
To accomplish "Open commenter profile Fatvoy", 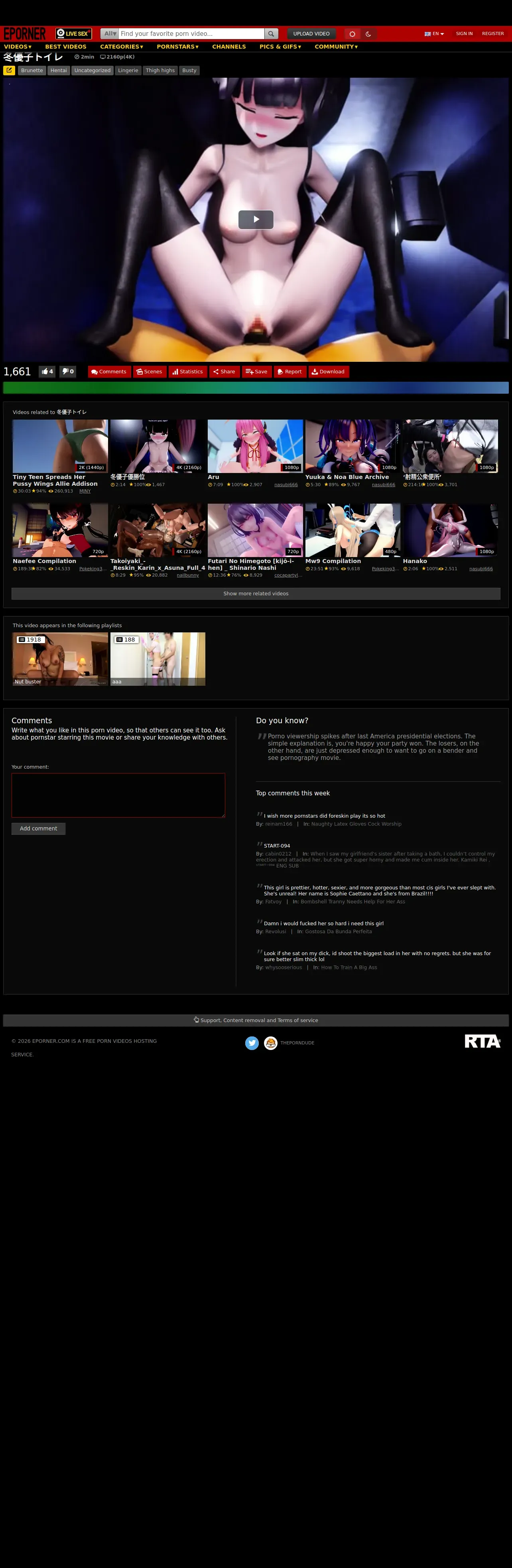I will (274, 902).
